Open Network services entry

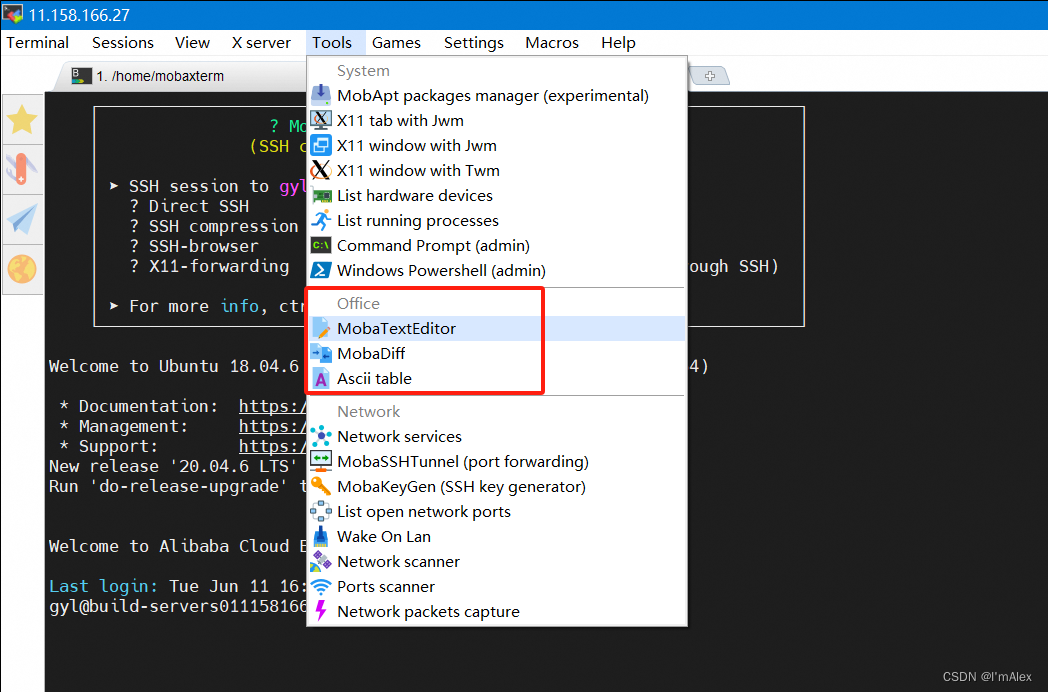pos(497,437)
